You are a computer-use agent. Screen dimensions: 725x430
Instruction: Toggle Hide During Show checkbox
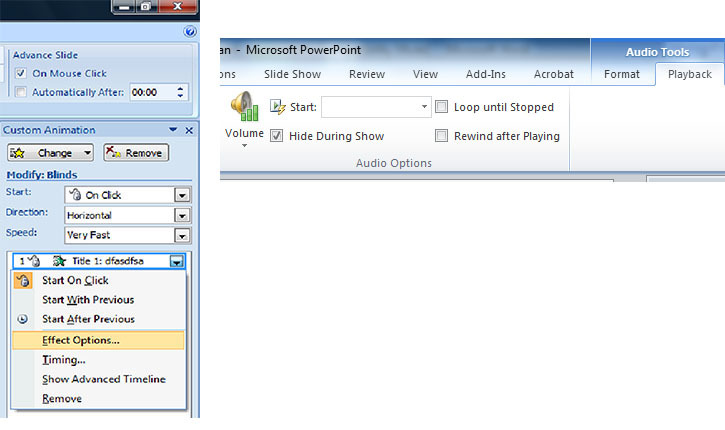pos(276,136)
